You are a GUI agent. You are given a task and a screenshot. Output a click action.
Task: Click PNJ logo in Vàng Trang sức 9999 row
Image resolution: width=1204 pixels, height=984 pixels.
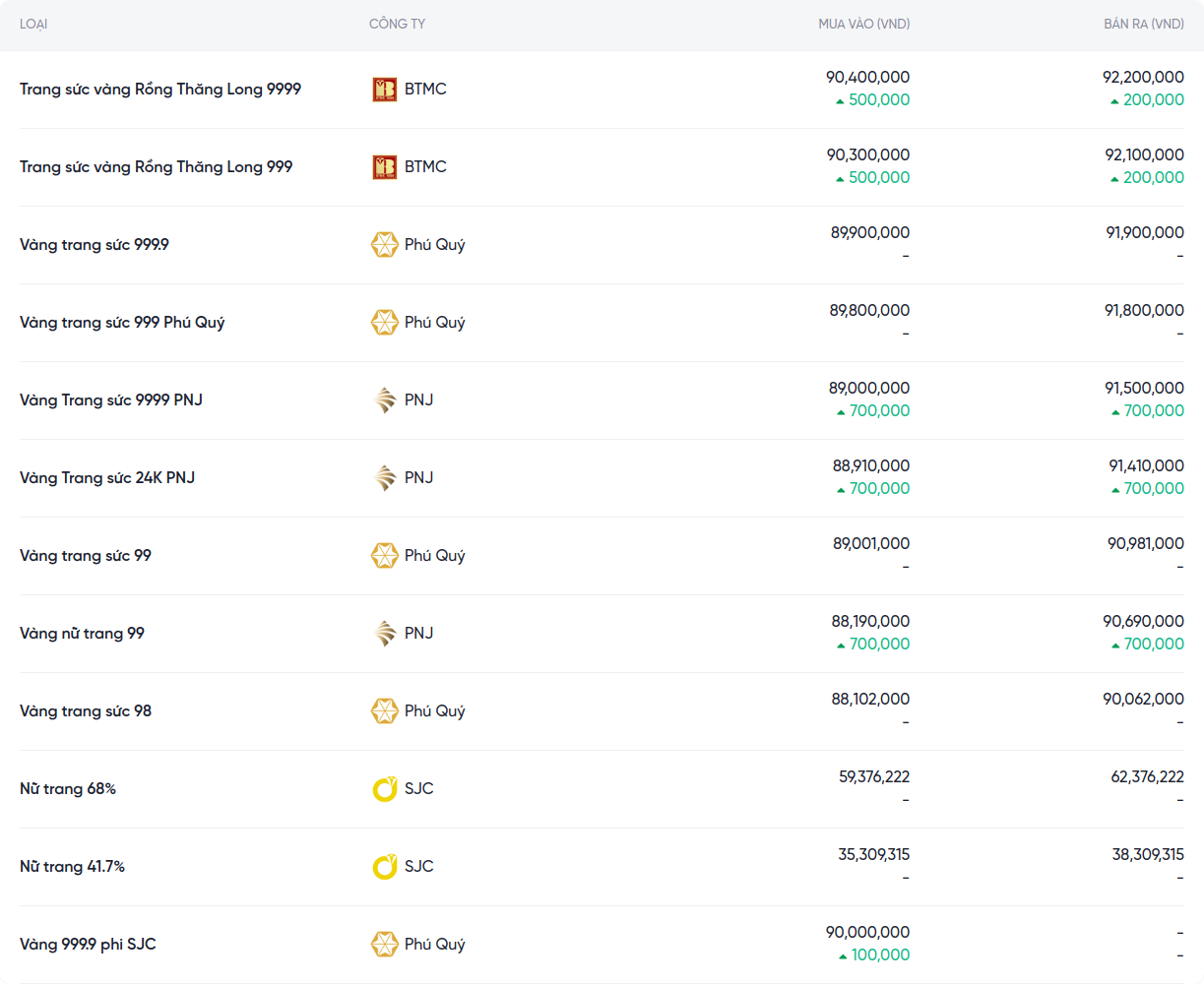click(384, 400)
